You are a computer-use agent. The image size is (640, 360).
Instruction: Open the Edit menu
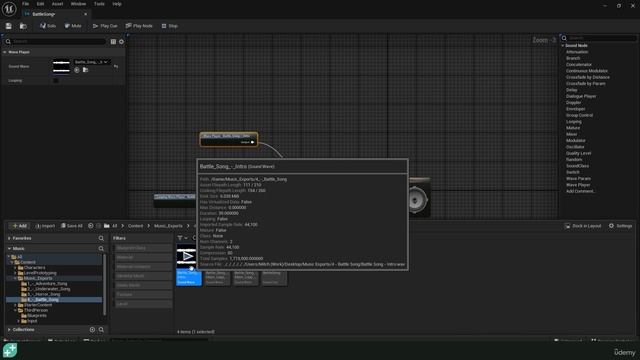tap(40, 4)
